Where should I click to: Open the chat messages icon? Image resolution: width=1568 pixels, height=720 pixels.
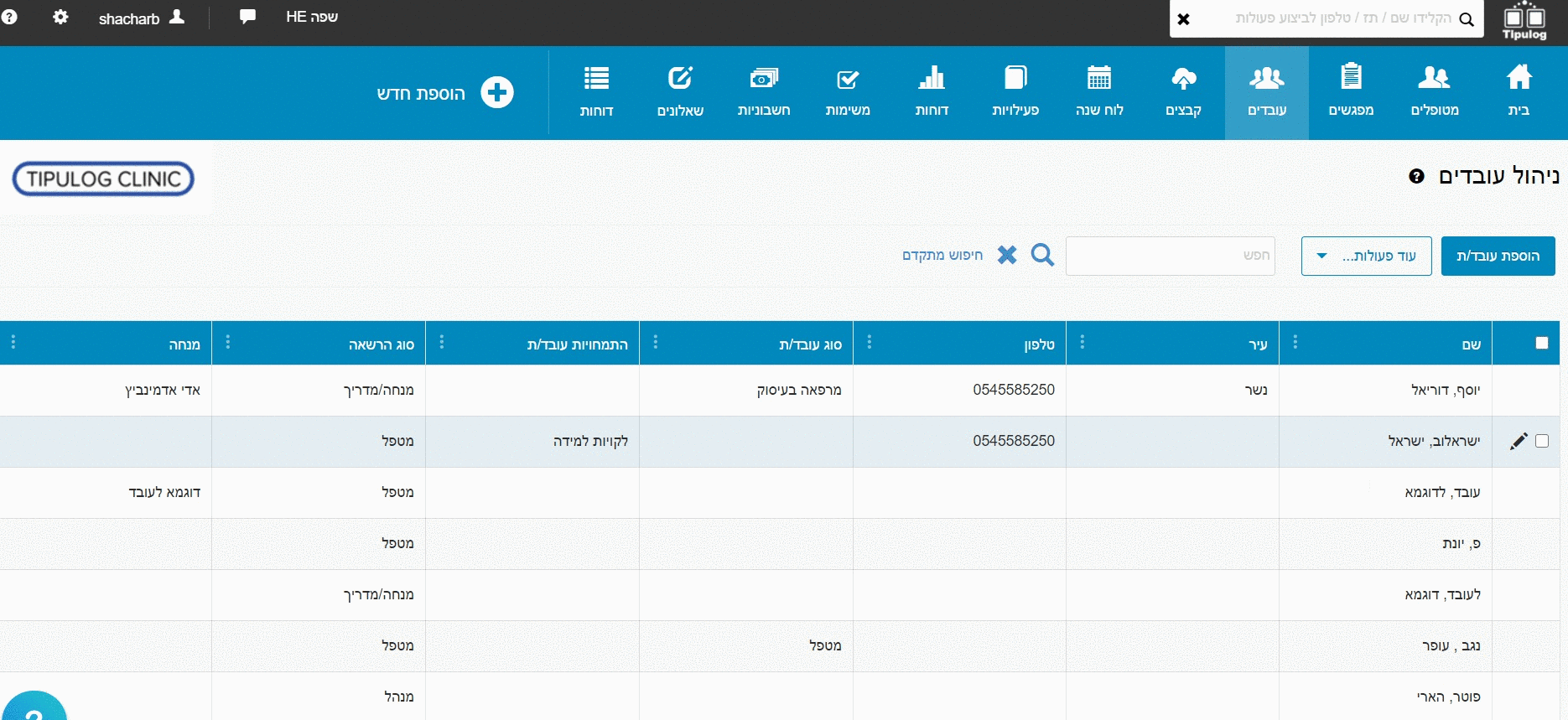click(247, 16)
